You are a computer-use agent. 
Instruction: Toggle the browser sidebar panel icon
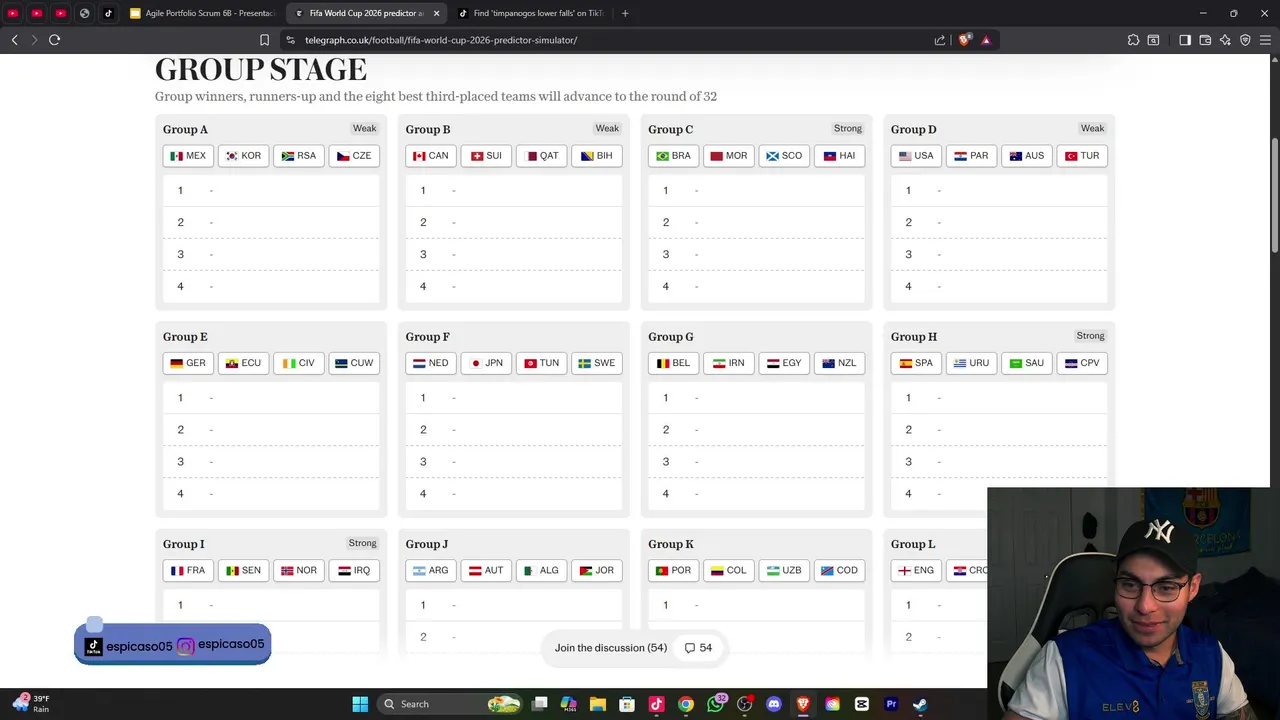(1184, 40)
